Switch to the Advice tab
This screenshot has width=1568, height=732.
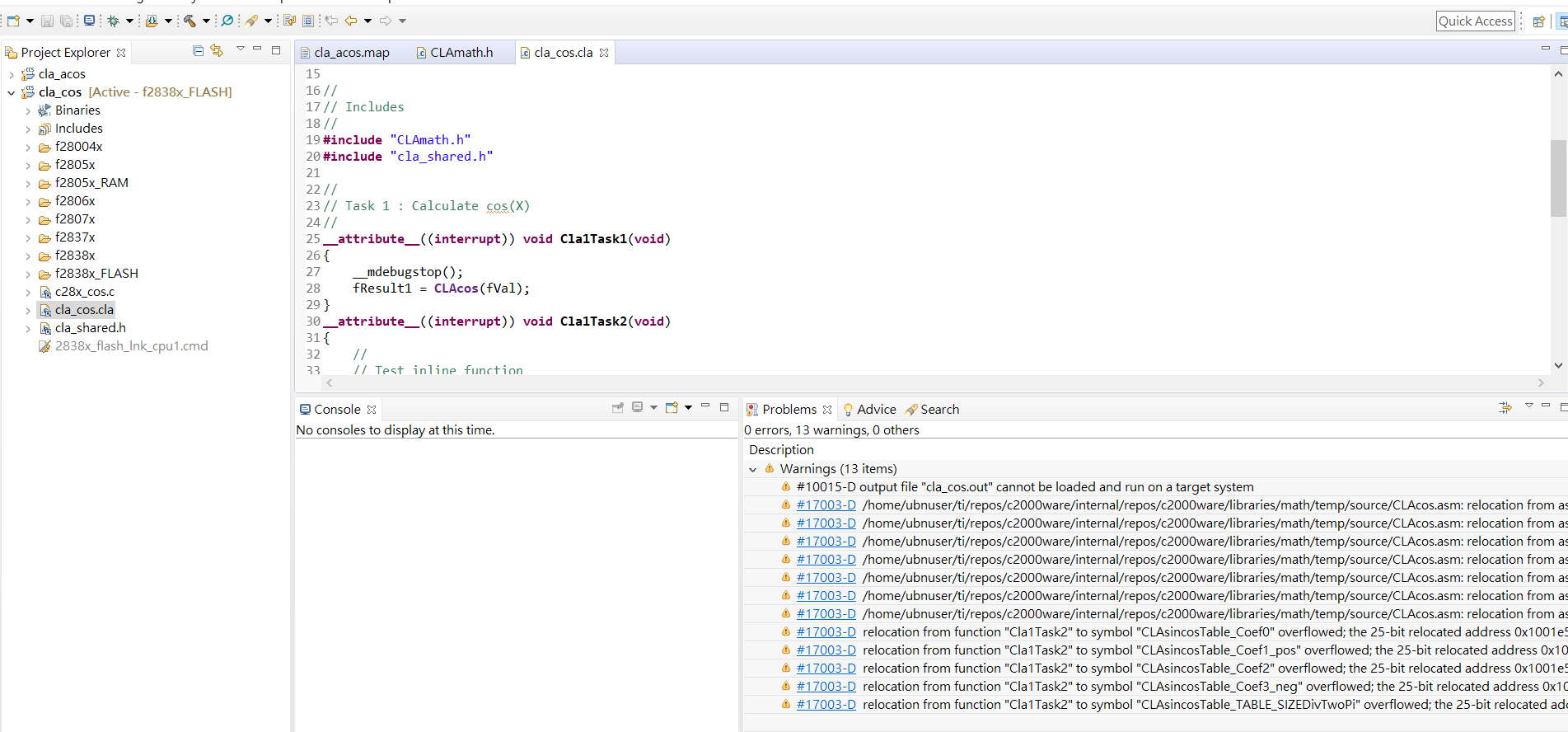point(875,410)
